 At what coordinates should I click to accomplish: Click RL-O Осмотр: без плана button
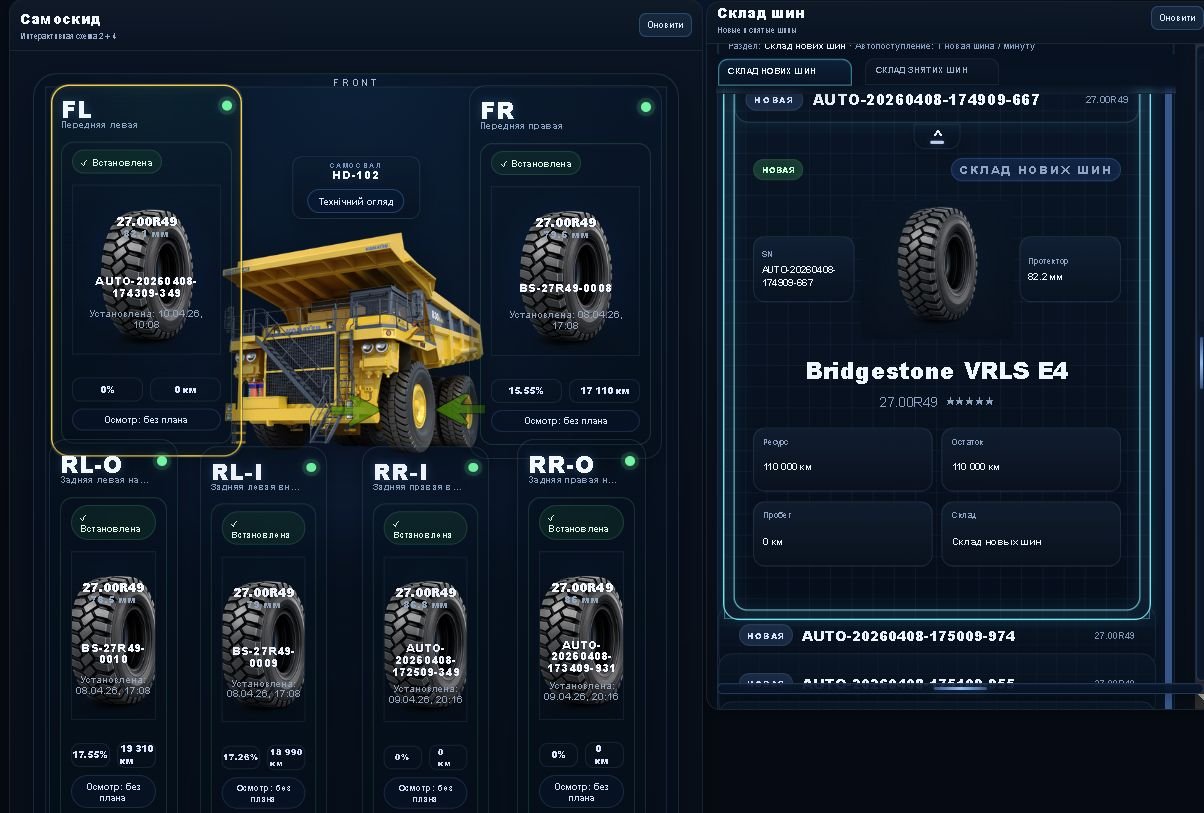click(x=113, y=792)
